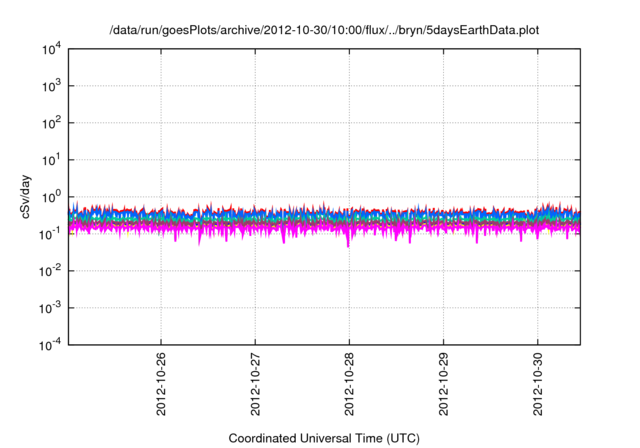640x448 pixels.
Task: Click the 10^1 y-axis tick label
Action: (50, 160)
